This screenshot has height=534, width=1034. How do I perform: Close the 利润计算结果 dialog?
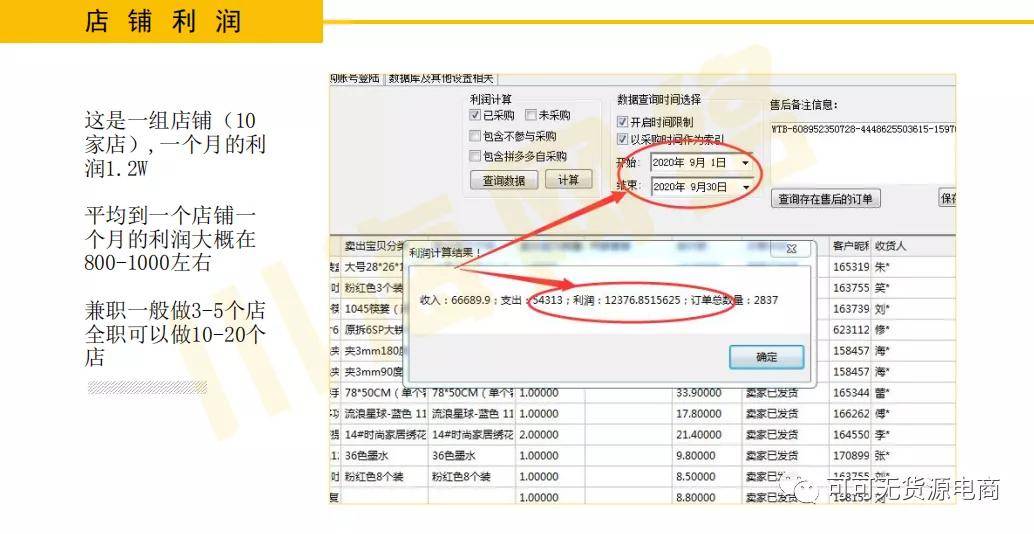791,249
